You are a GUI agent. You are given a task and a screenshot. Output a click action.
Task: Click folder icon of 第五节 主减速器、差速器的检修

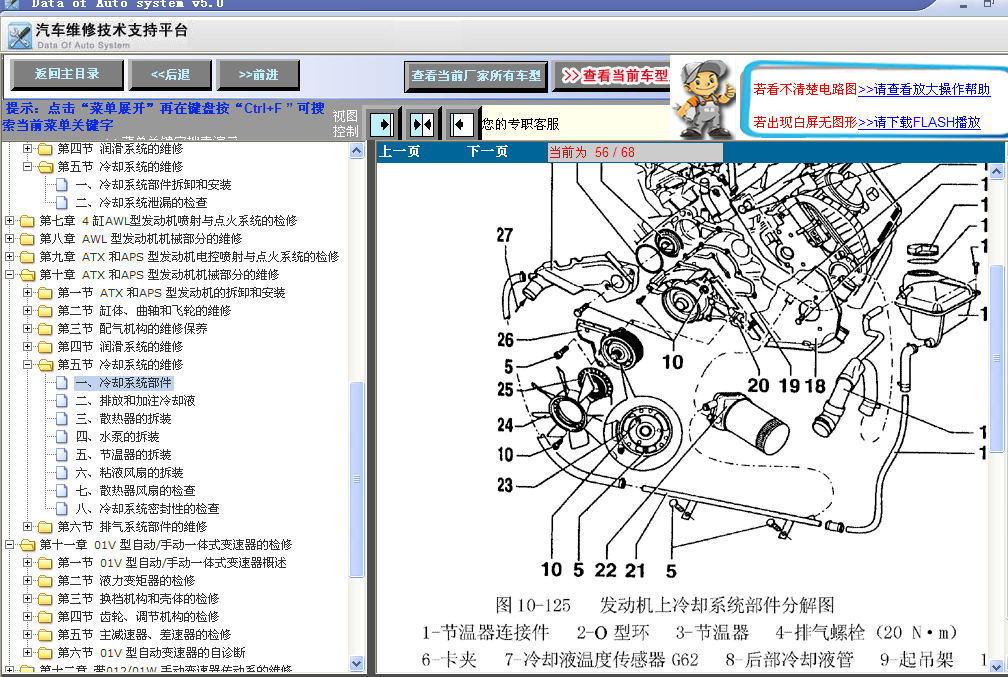(x=45, y=635)
